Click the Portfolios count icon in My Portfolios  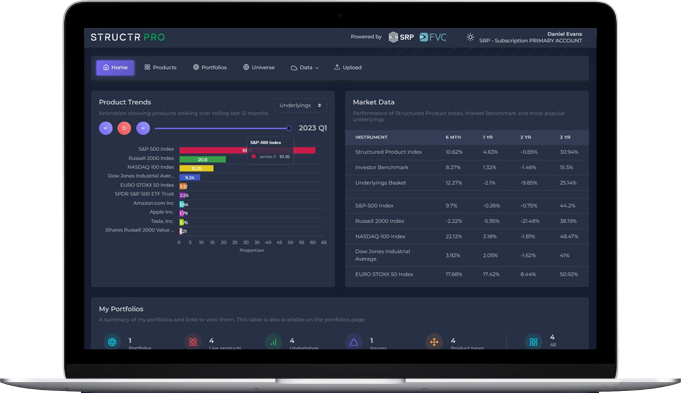coord(112,342)
